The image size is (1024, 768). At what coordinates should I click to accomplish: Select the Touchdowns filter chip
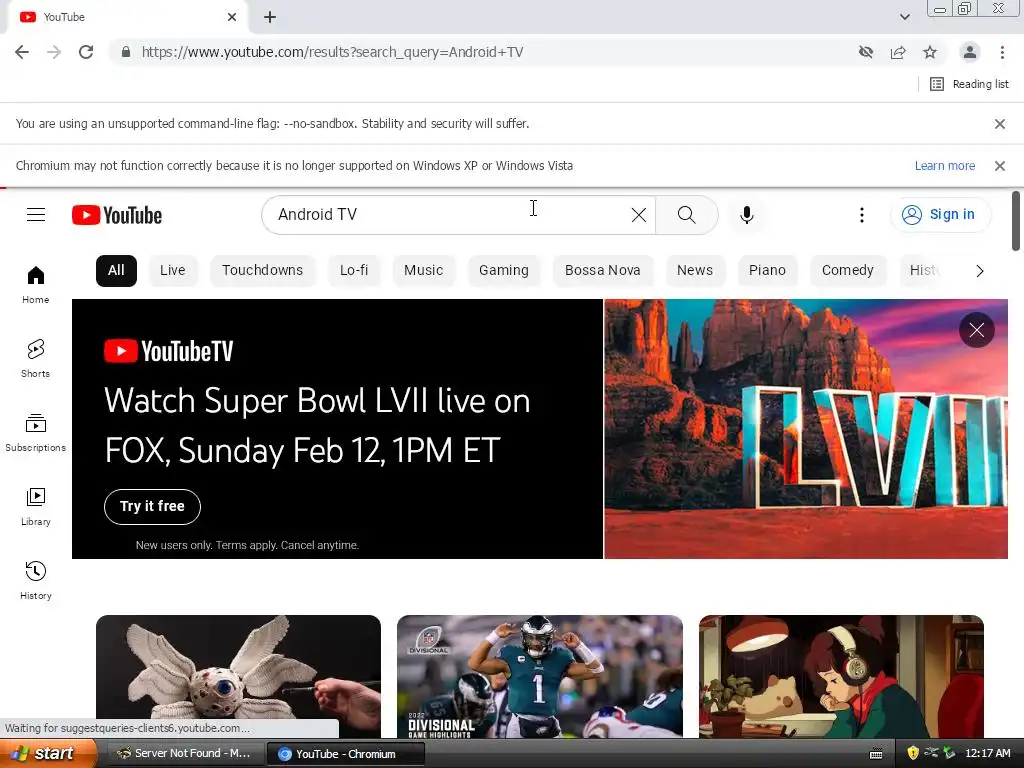click(x=263, y=271)
